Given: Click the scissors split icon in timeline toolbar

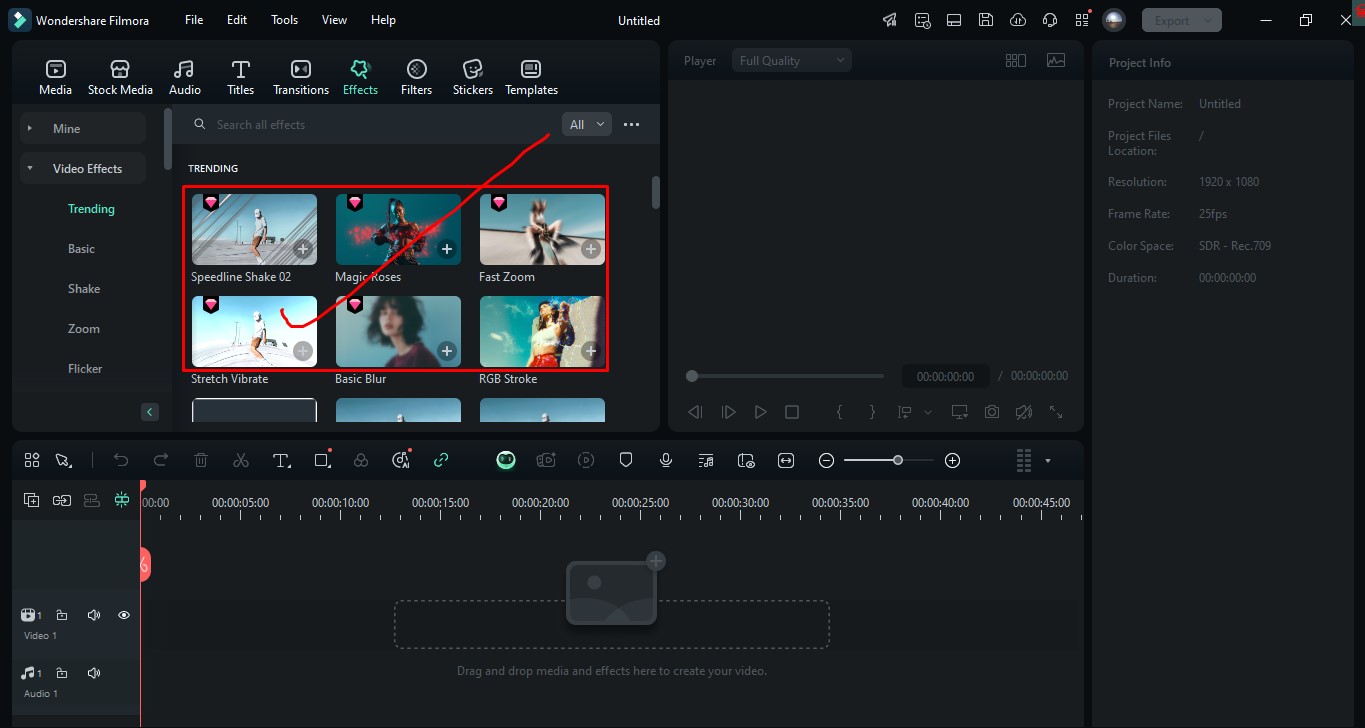Looking at the screenshot, I should click(240, 460).
